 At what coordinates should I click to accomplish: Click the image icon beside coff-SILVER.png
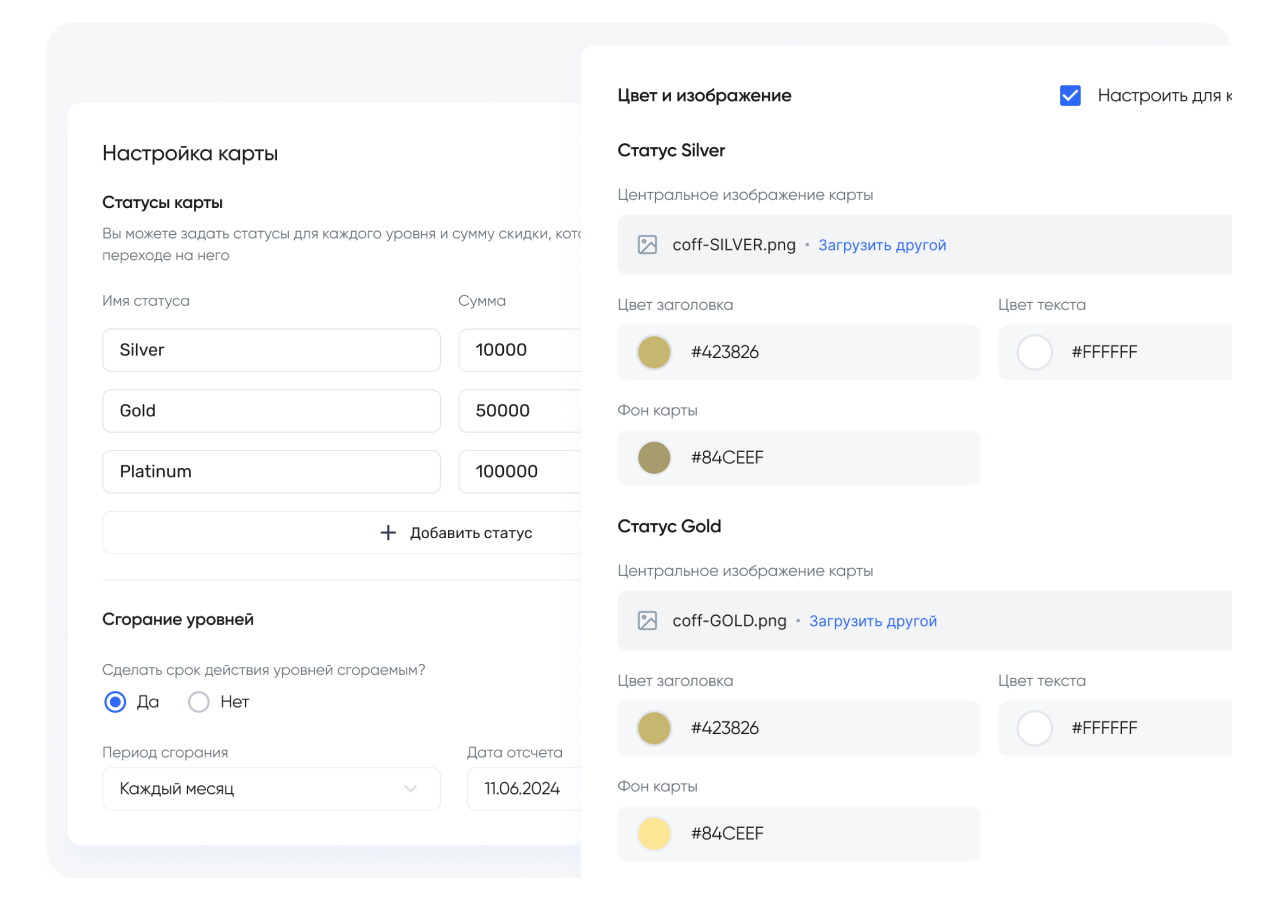[647, 245]
